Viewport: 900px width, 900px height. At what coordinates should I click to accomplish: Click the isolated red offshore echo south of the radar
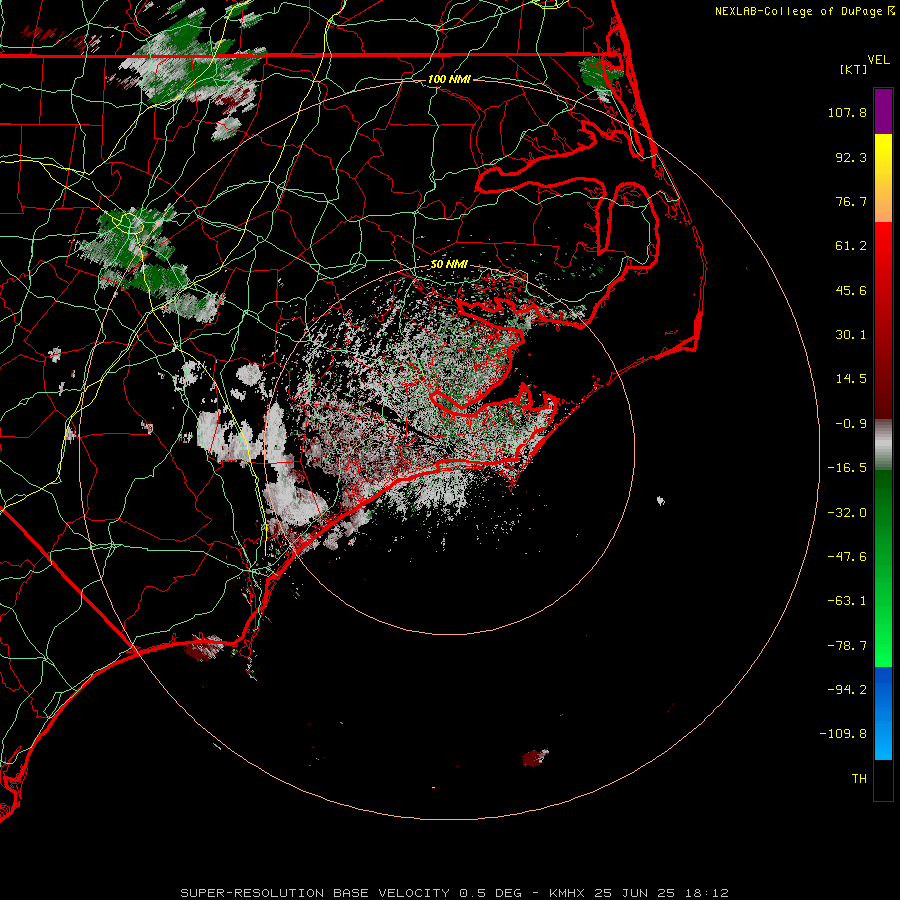click(x=535, y=758)
